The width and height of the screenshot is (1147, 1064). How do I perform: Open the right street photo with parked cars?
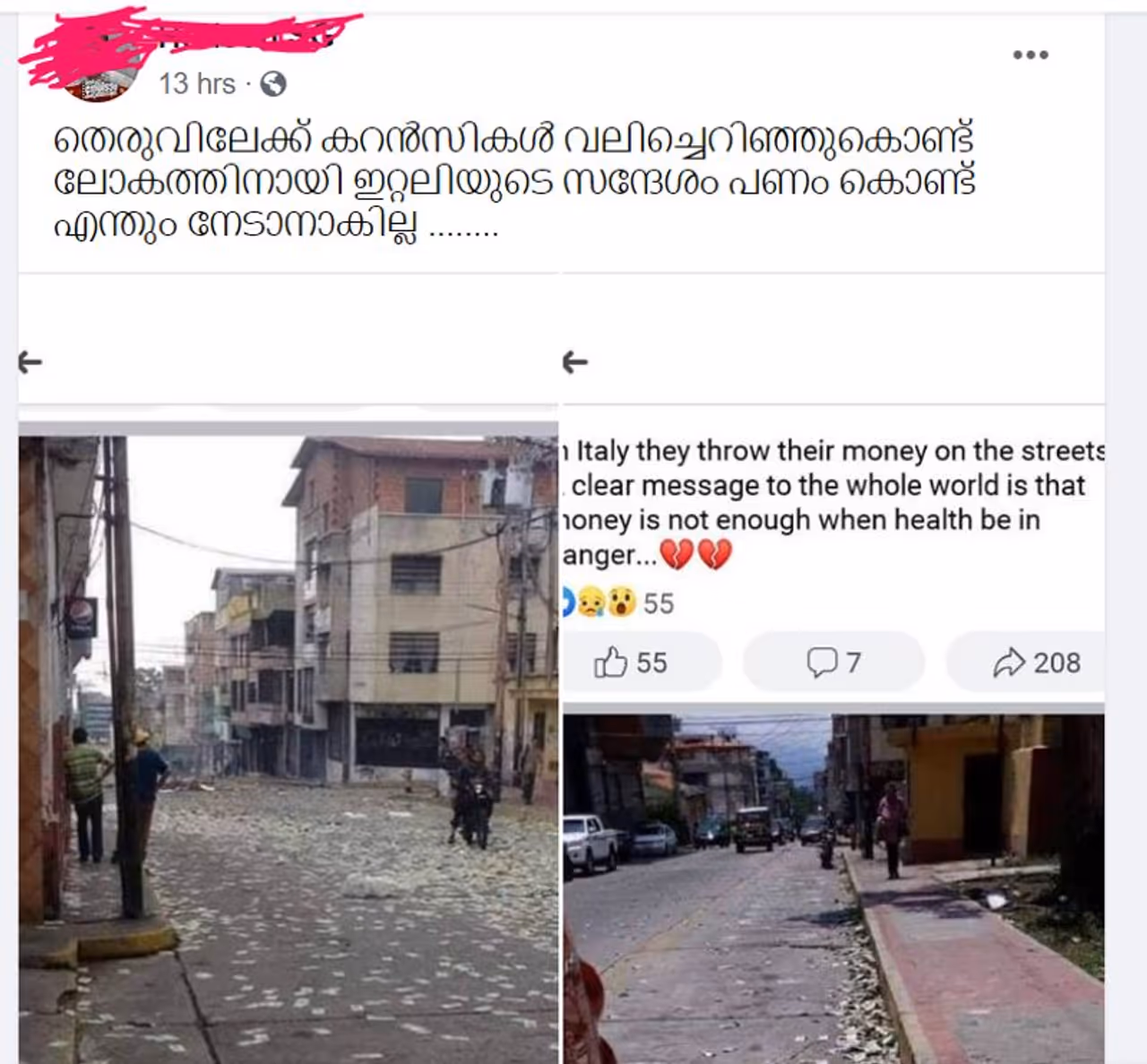point(833,889)
